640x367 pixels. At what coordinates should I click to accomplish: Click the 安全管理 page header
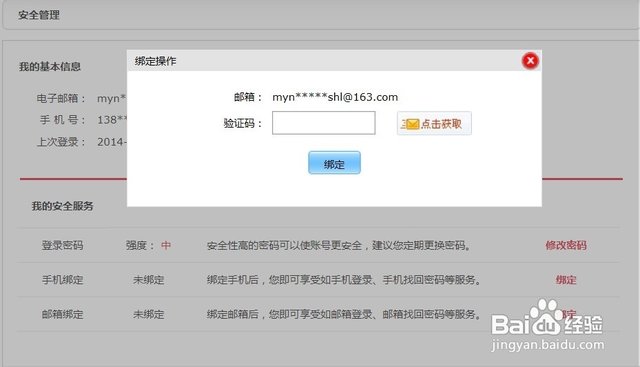[x=39, y=15]
